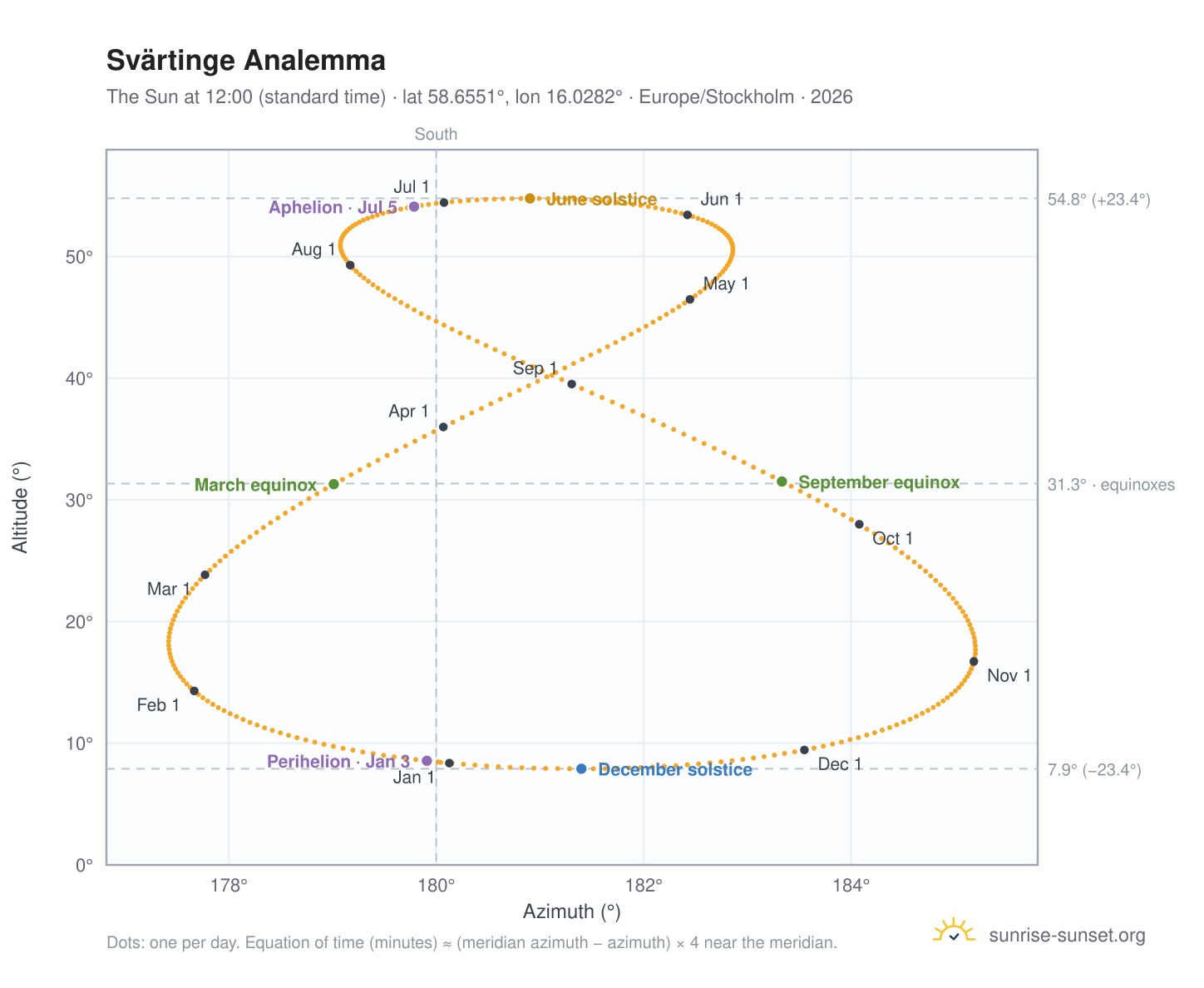Select the May 1 date marker
The height and width of the screenshot is (988, 1204).
tap(689, 299)
